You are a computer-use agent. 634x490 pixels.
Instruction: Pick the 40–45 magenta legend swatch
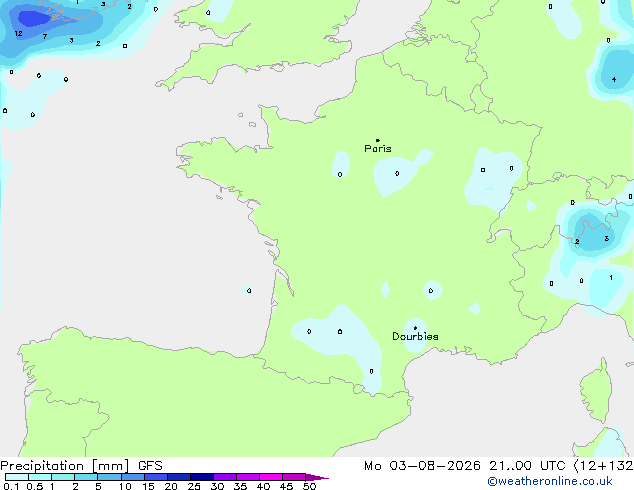(x=271, y=477)
